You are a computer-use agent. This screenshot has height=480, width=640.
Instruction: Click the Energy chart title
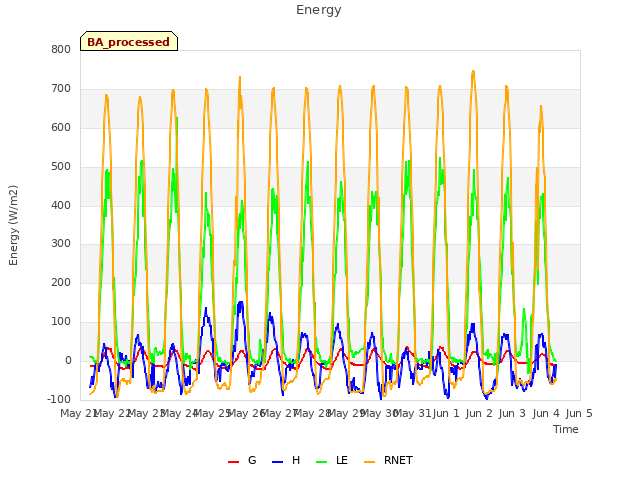coord(319,10)
